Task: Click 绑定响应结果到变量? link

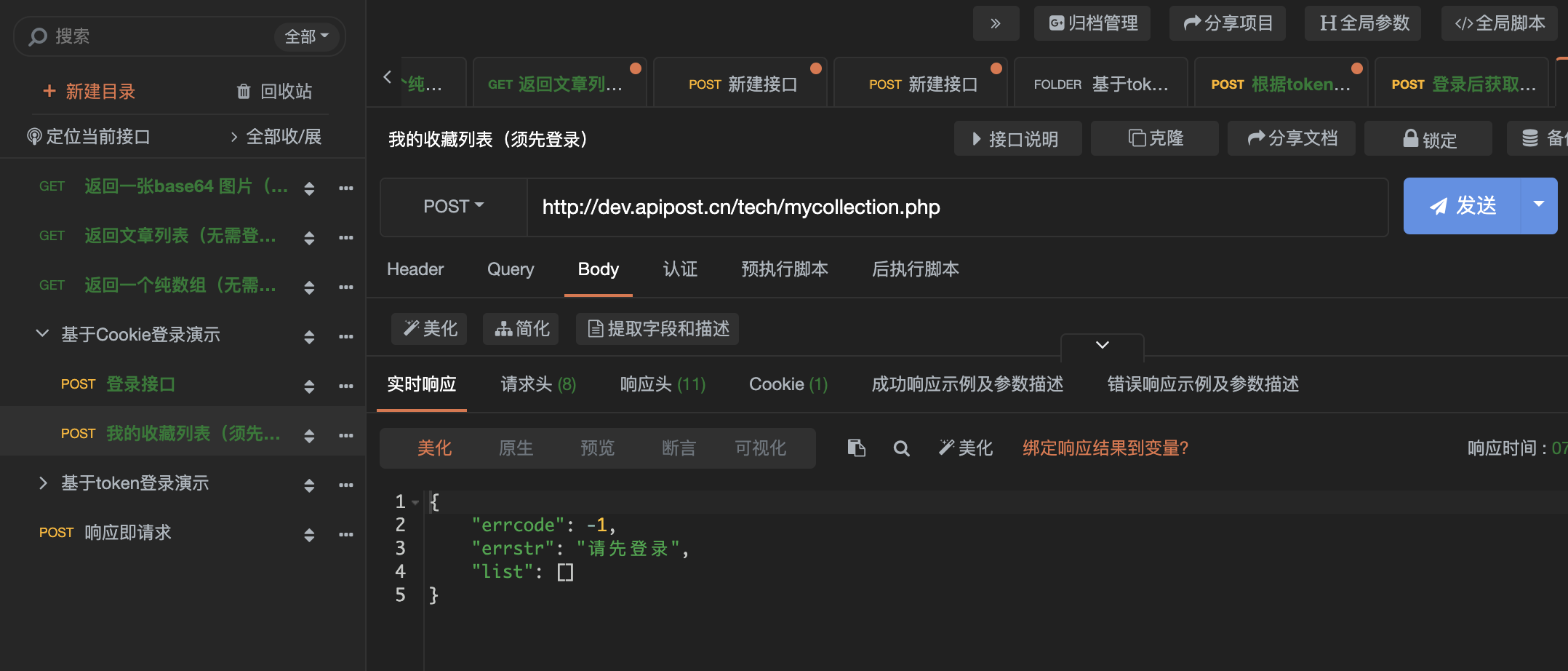Action: [1105, 448]
